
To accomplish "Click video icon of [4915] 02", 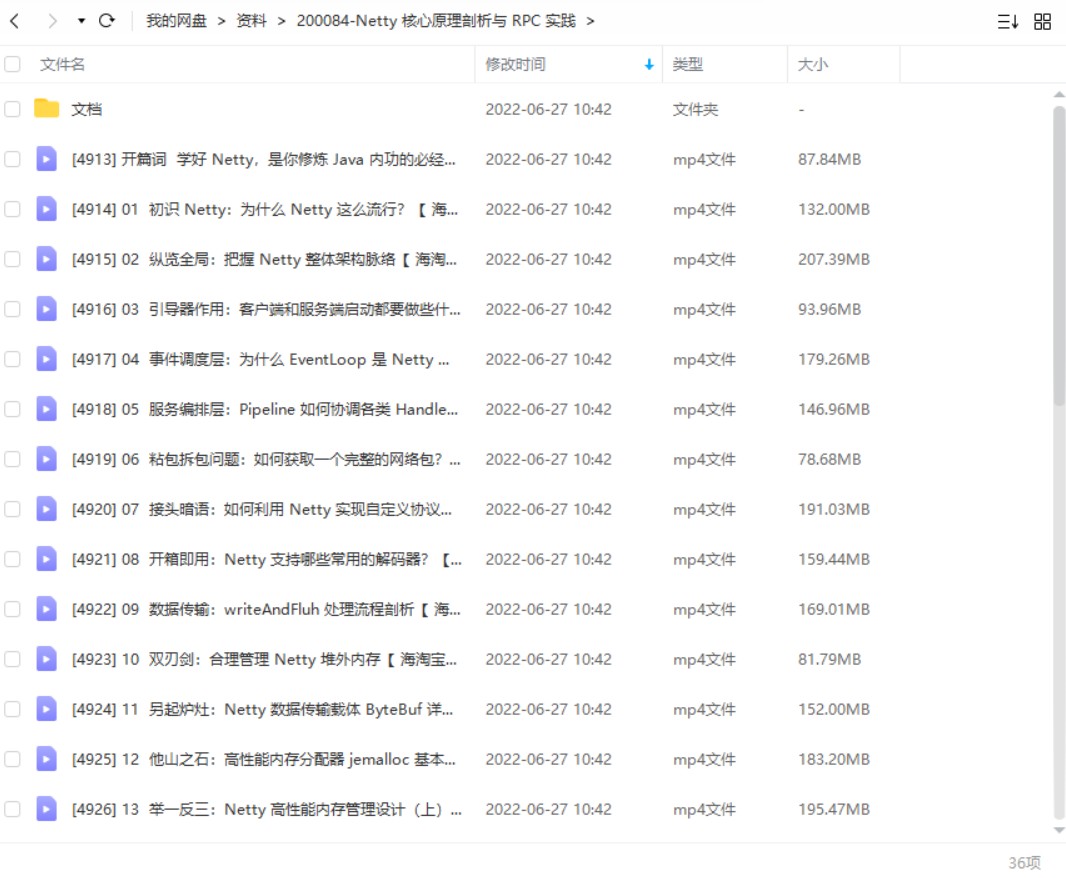I will point(46,259).
